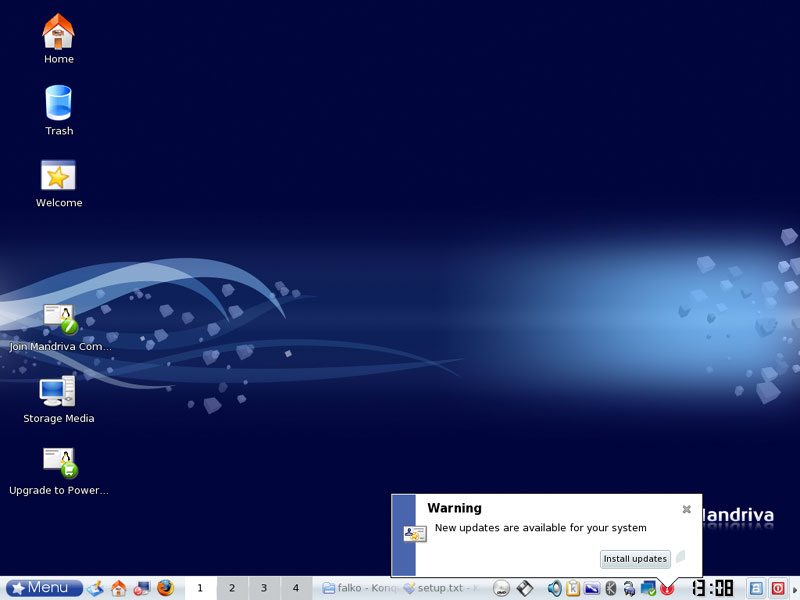Open the speaker volume tray icon
Viewport: 800px width, 600px height.
coord(555,588)
